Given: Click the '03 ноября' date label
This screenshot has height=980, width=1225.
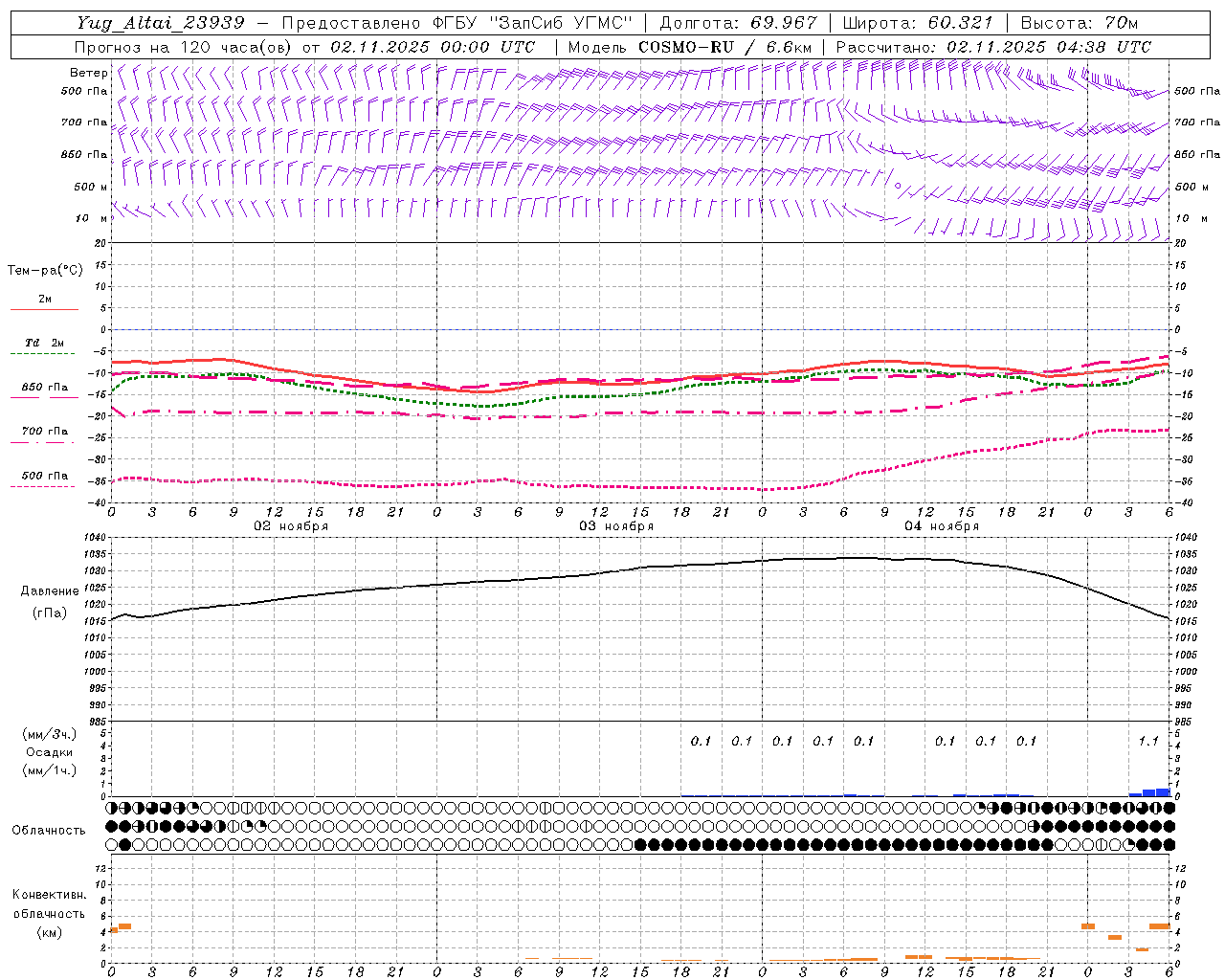Looking at the screenshot, I should click(x=616, y=526).
